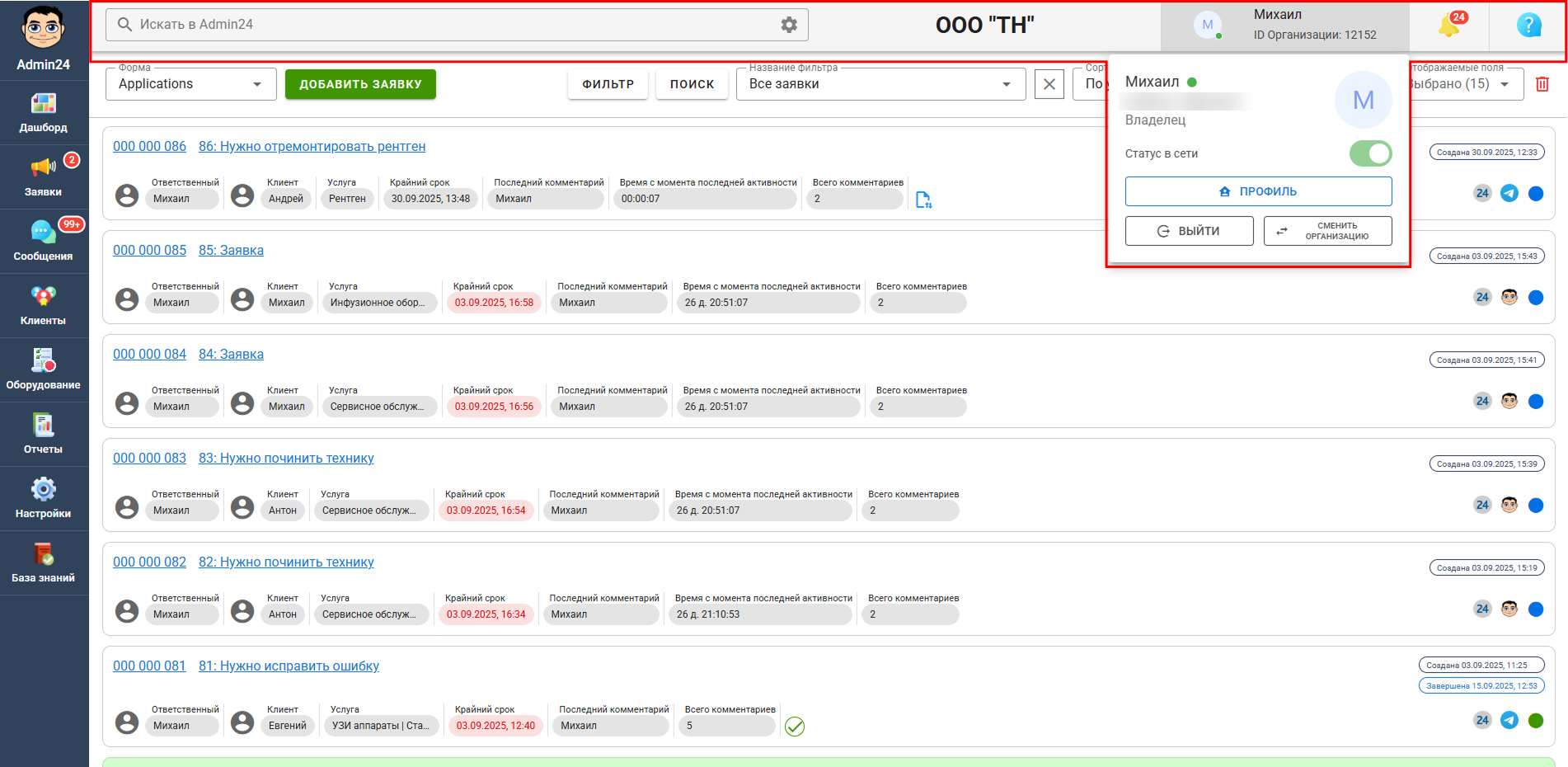Click the ПОИСК button
This screenshot has width=1568, height=767.
[692, 84]
